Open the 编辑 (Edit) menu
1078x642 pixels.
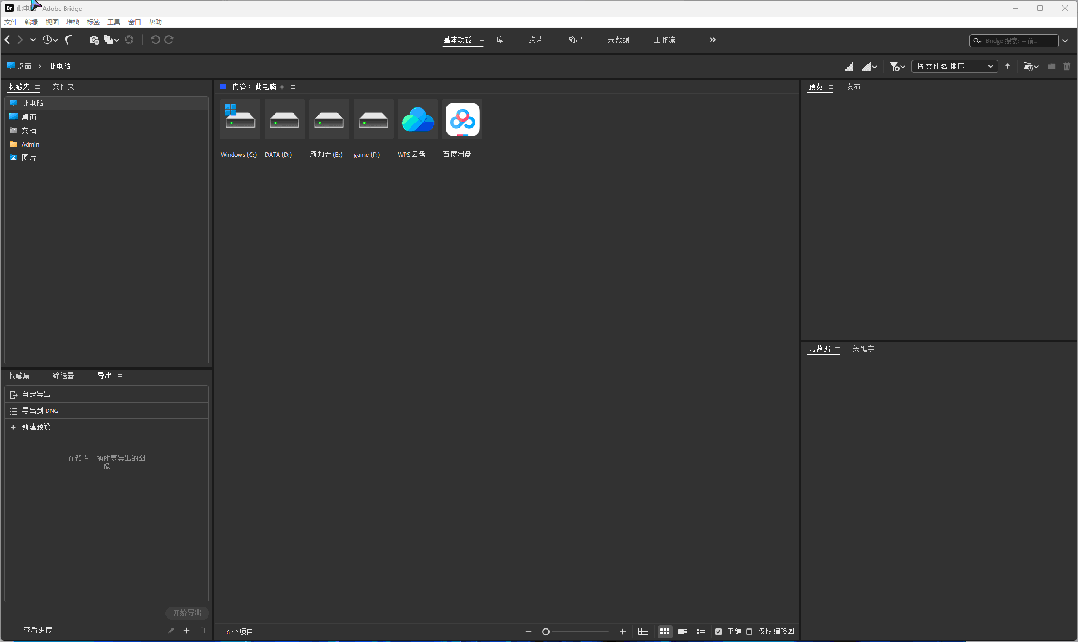pos(31,22)
